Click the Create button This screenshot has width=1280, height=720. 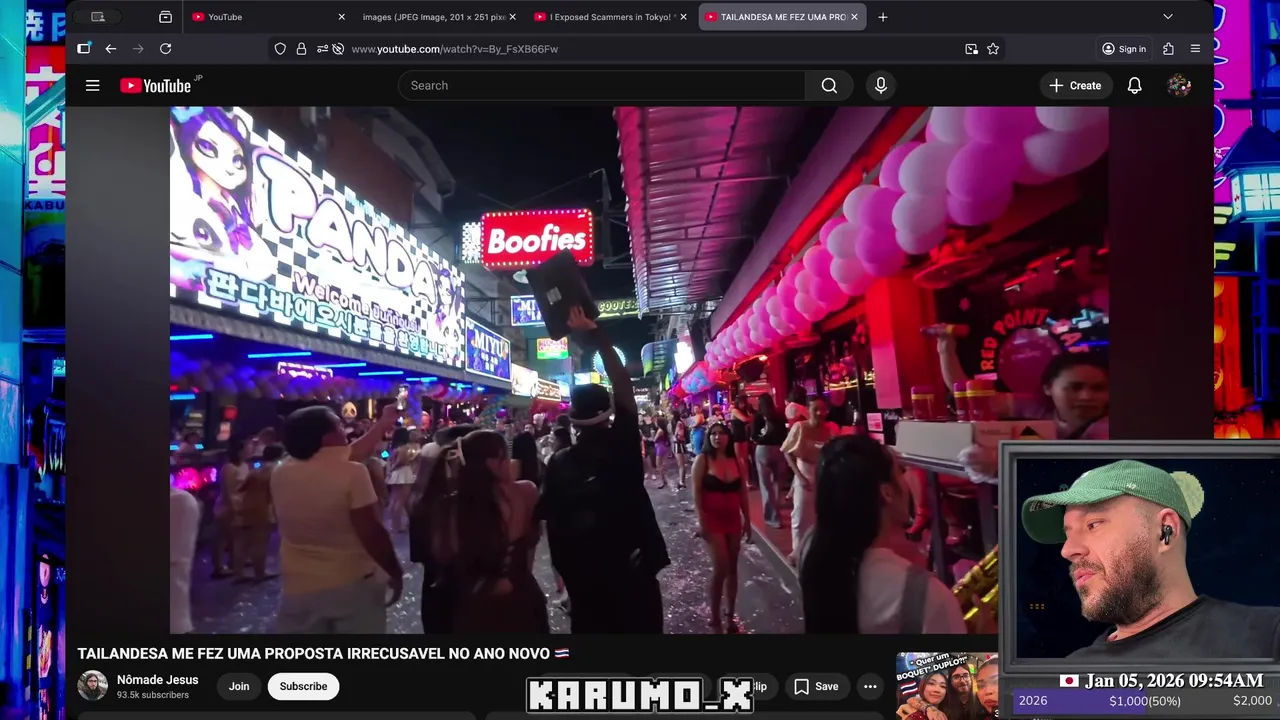pos(1075,86)
